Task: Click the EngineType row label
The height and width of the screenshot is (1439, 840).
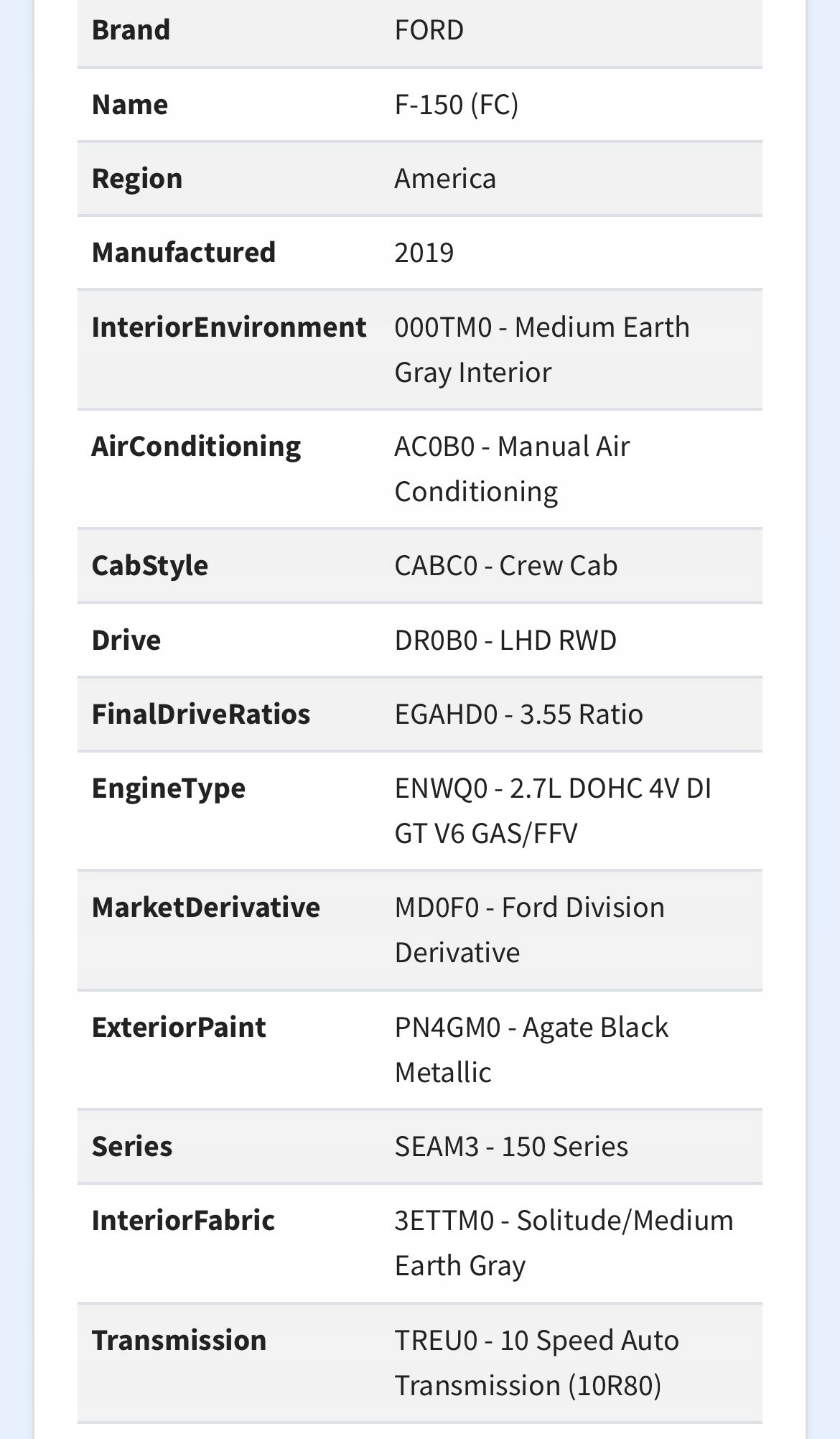Action: pyautogui.click(x=168, y=788)
